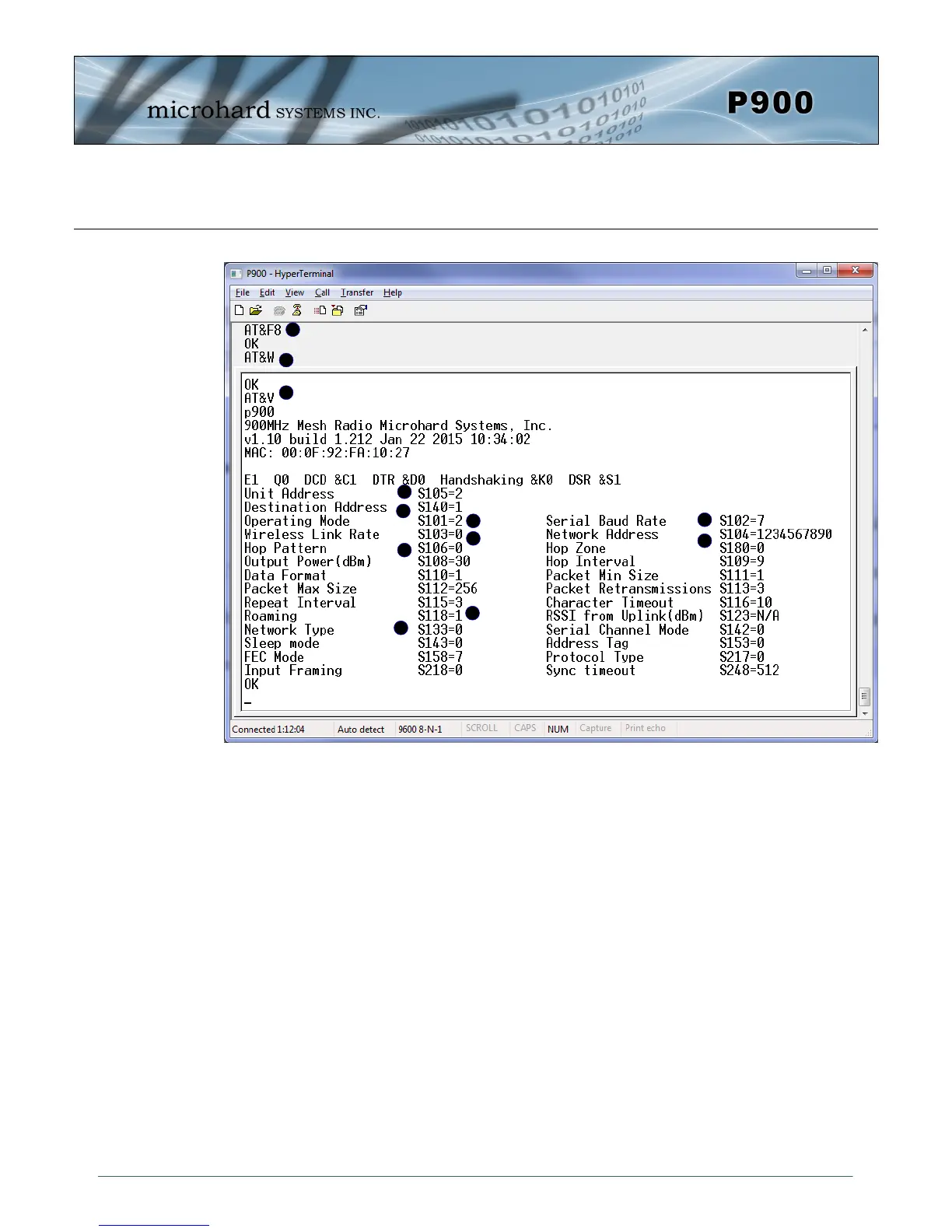952x1232 pixels.
Task: Click the 'S118=1' Roaming value
Action: pos(440,616)
